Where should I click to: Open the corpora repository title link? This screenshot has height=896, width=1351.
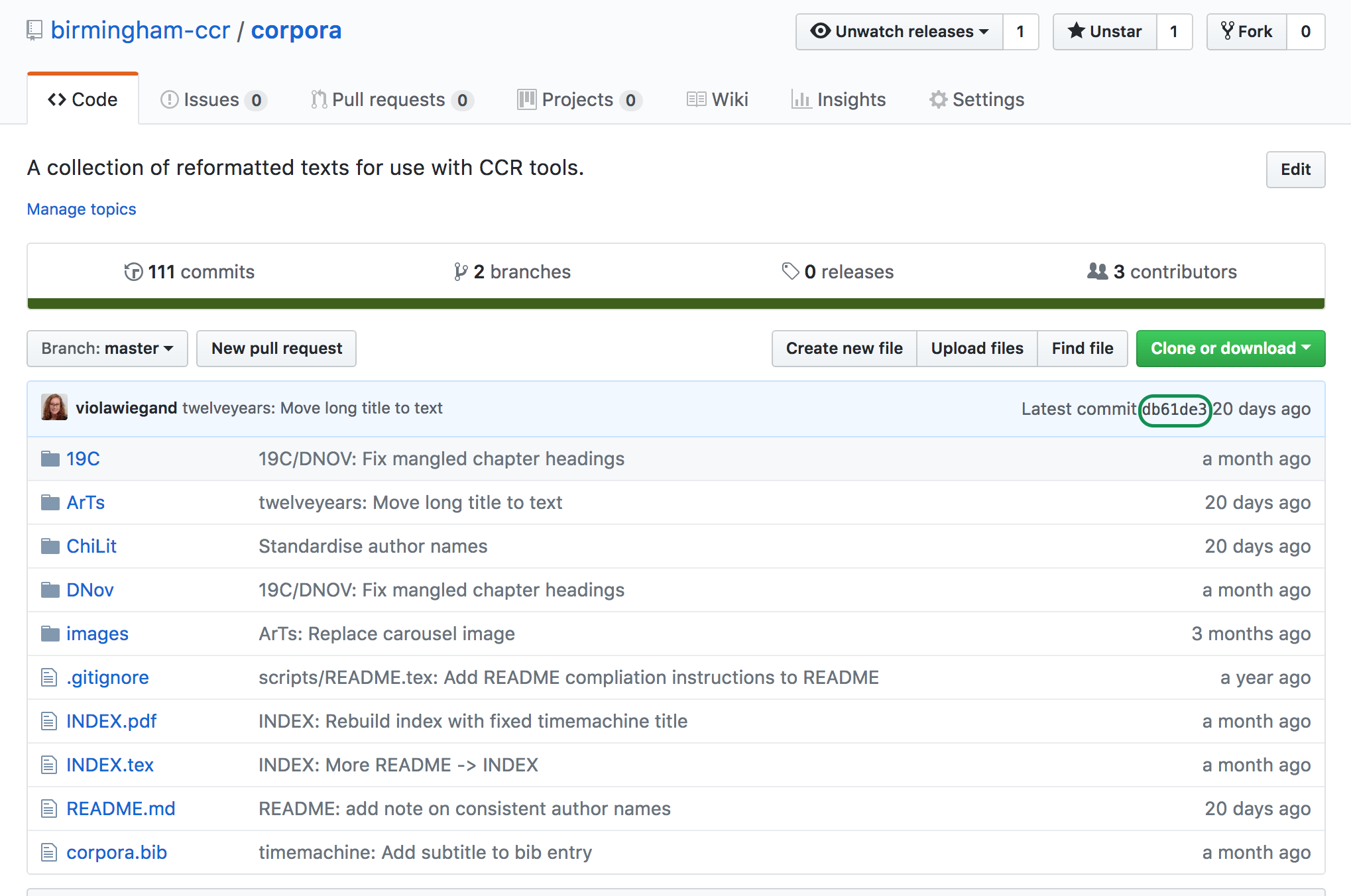coord(296,30)
